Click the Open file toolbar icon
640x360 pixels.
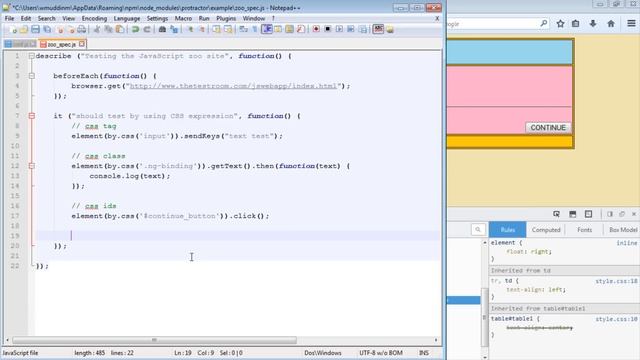pos(24,29)
